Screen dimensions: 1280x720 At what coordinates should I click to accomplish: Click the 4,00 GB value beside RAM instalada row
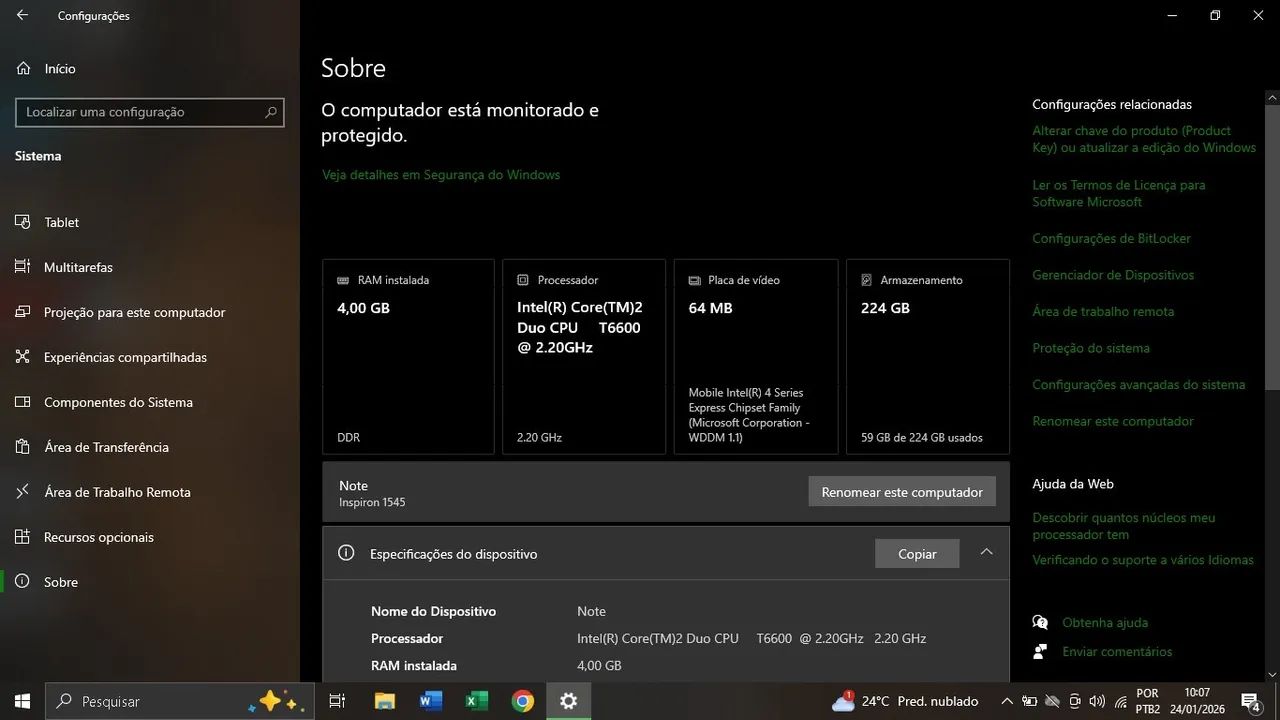599,665
